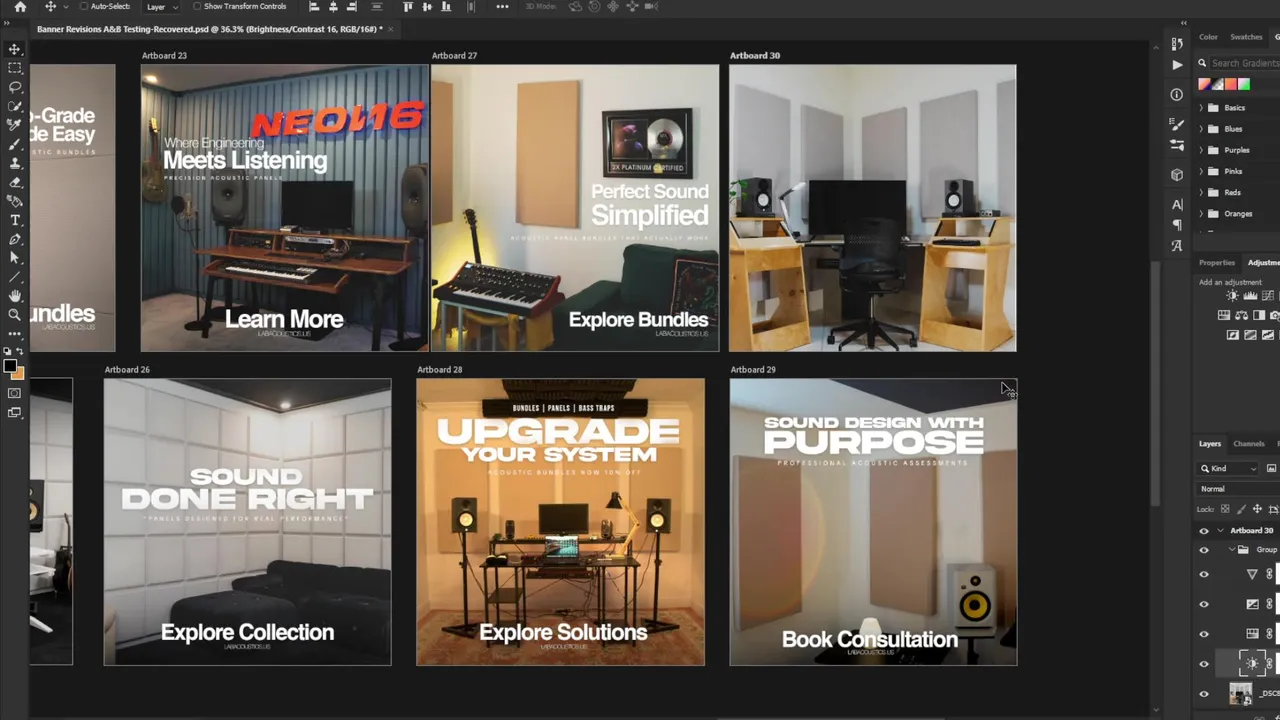Select the Rectangular Marquee tool
Image resolution: width=1280 pixels, height=720 pixels.
(15, 68)
